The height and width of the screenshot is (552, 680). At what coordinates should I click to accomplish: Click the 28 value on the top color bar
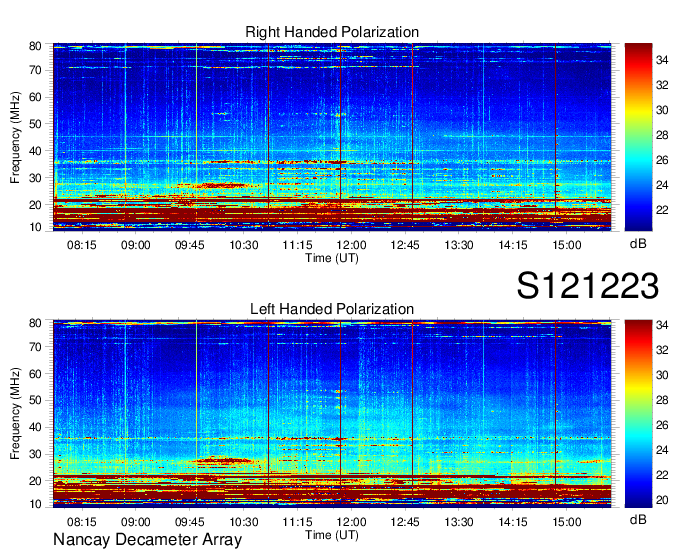click(x=662, y=135)
